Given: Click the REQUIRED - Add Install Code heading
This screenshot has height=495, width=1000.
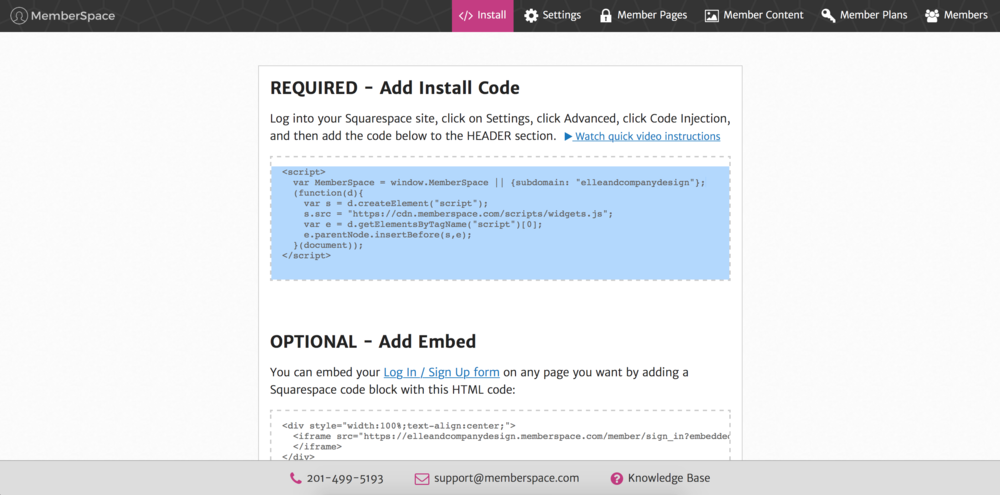Looking at the screenshot, I should point(395,88).
